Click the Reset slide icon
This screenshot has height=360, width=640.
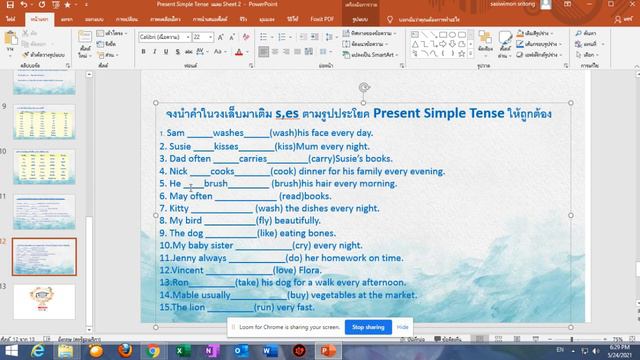coord(100,44)
